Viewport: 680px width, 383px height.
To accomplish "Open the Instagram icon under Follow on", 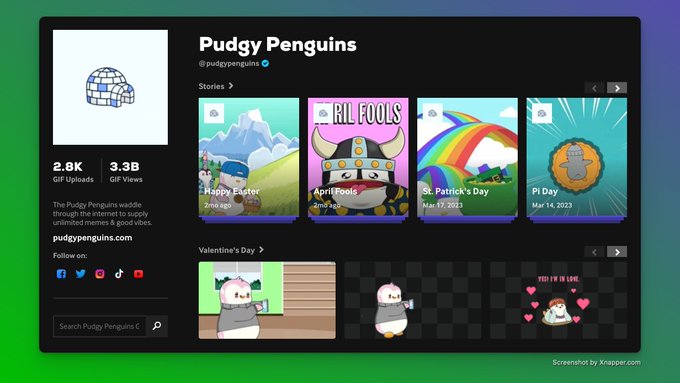I will (100, 274).
